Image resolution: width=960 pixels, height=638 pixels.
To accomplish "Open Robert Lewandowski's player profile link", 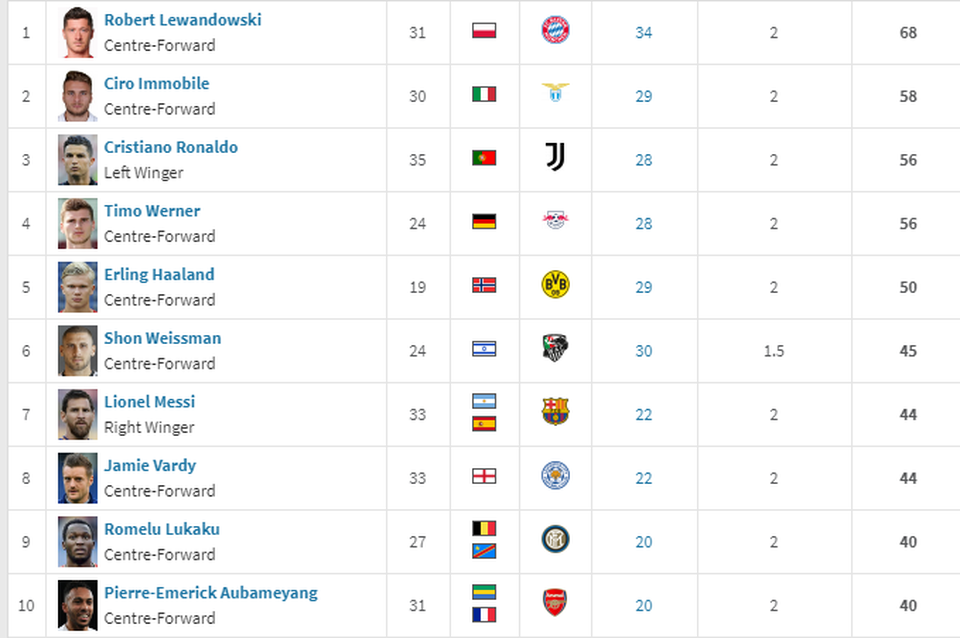I will [x=182, y=20].
